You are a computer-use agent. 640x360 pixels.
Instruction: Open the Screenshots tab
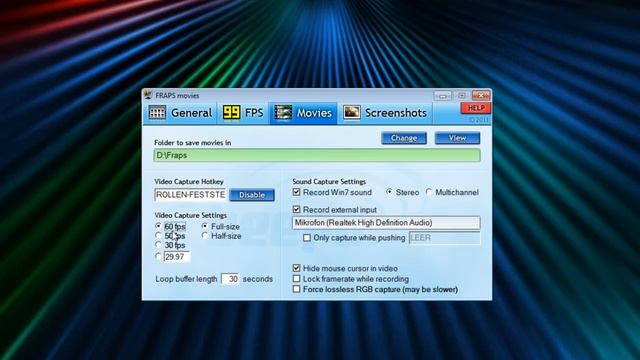coord(386,113)
